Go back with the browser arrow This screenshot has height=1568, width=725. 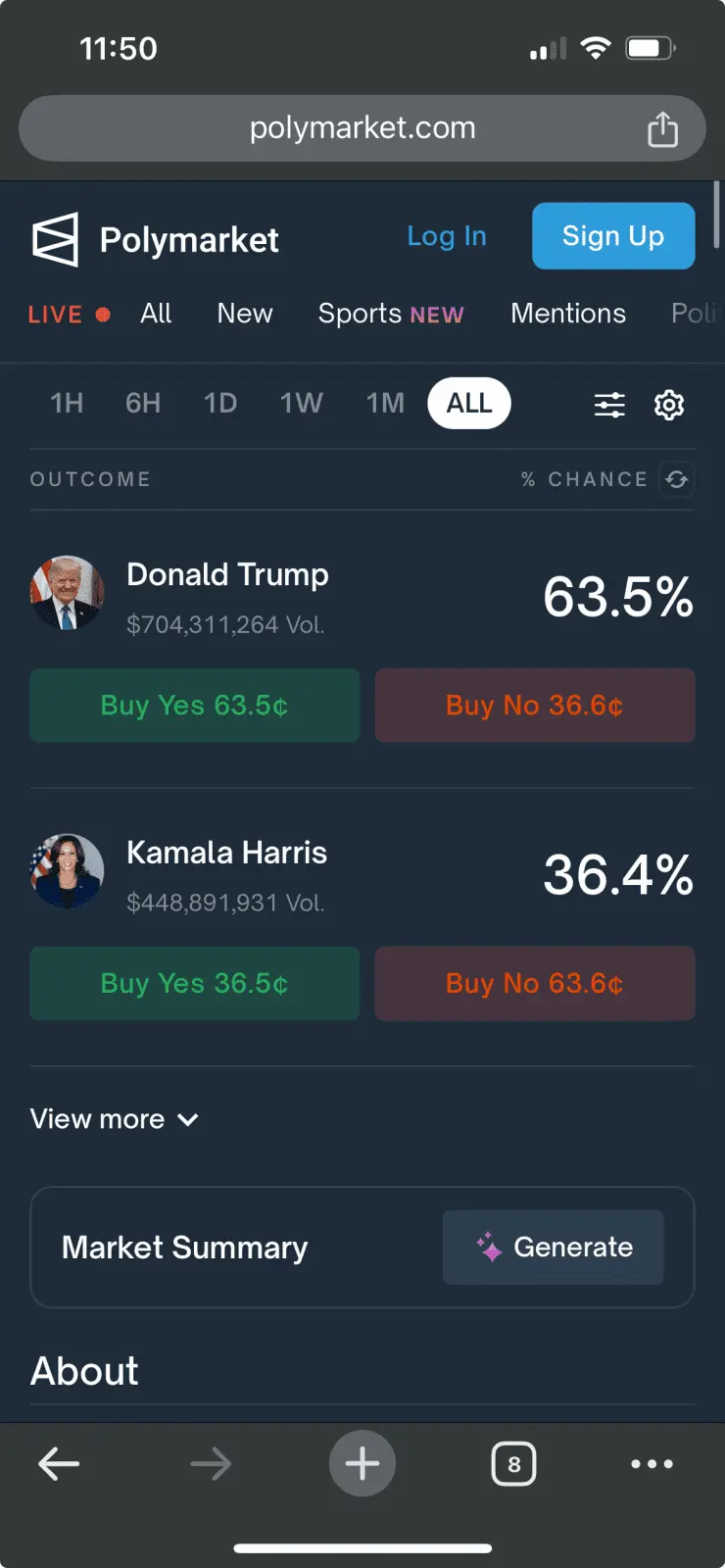pyautogui.click(x=59, y=1464)
